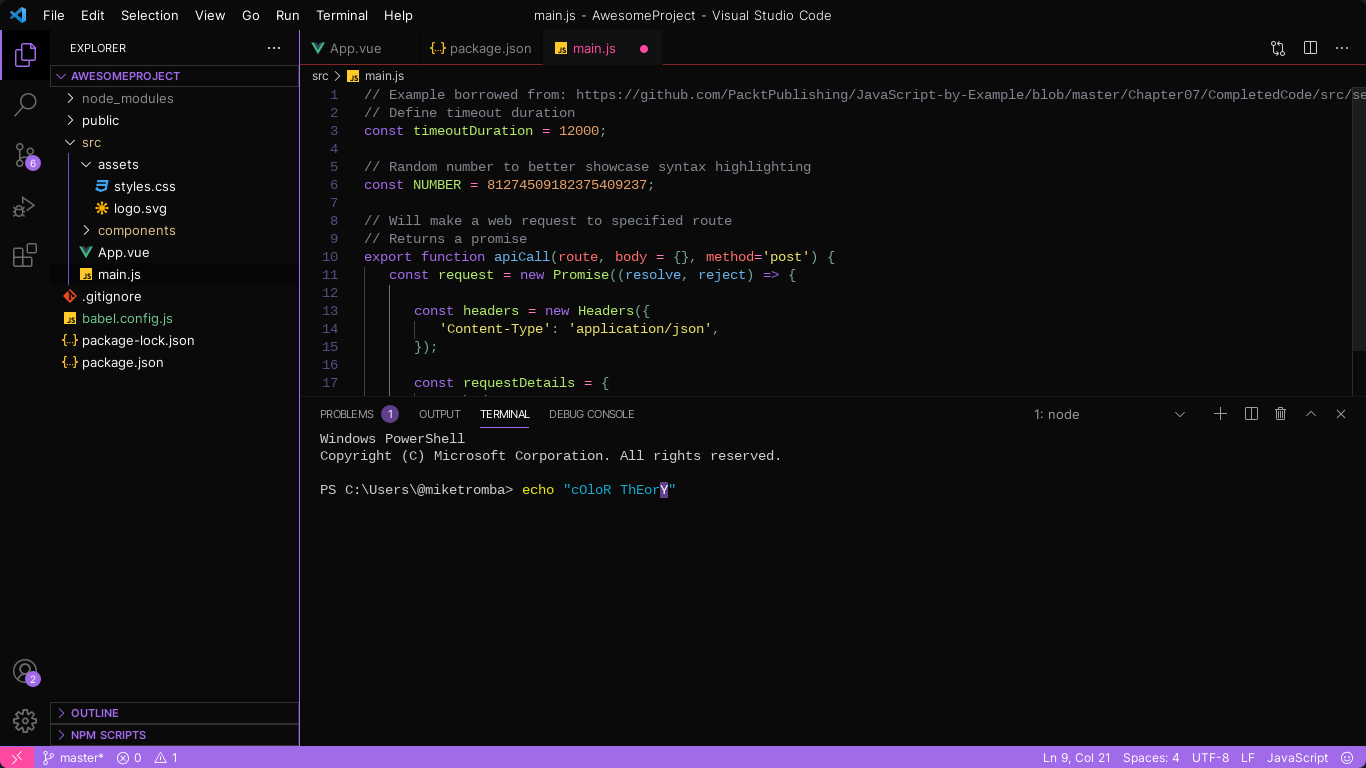Collapse the AWESOMEPROJECT root folder

(x=174, y=76)
